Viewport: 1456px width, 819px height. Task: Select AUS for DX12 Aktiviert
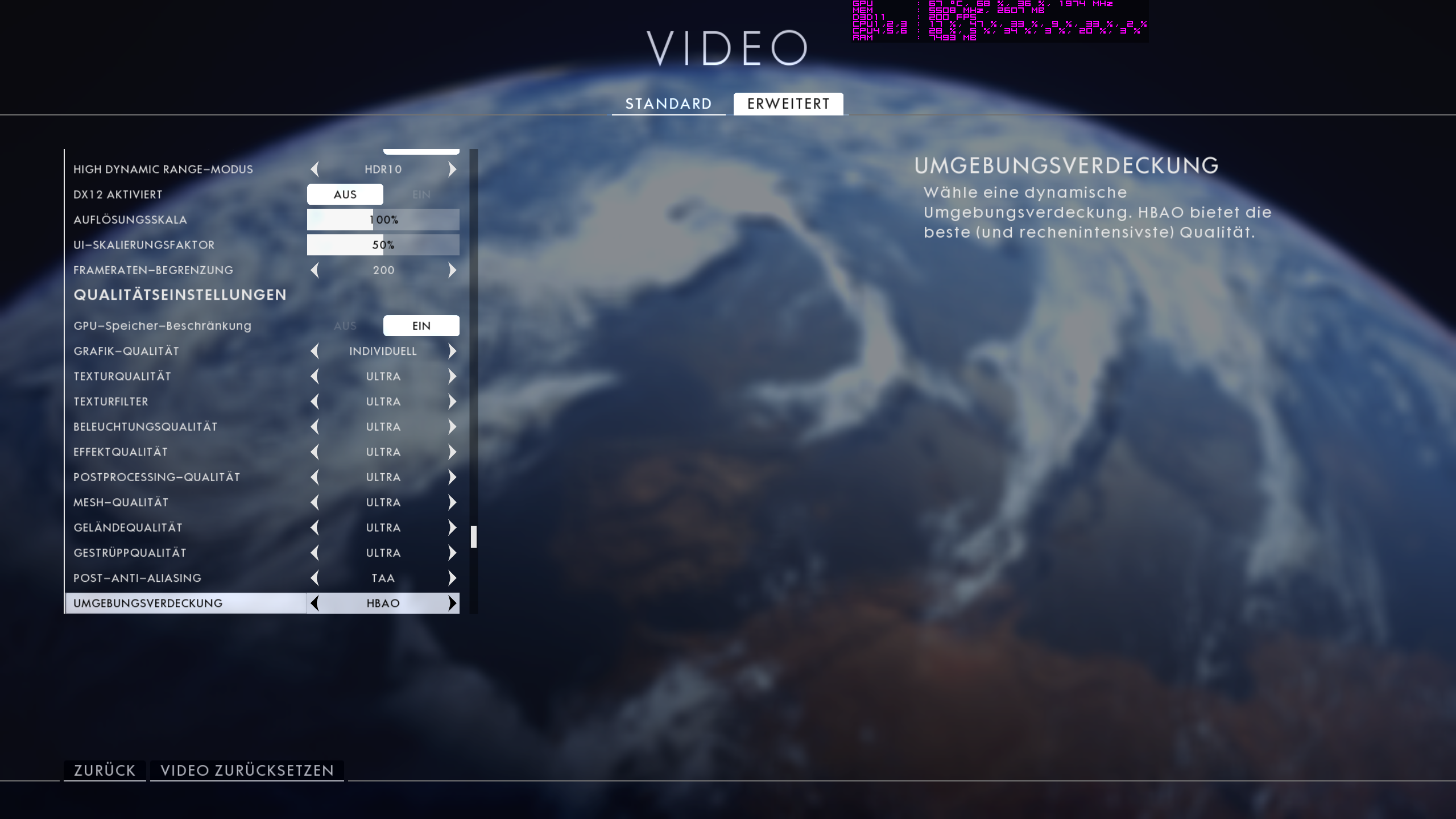345,195
